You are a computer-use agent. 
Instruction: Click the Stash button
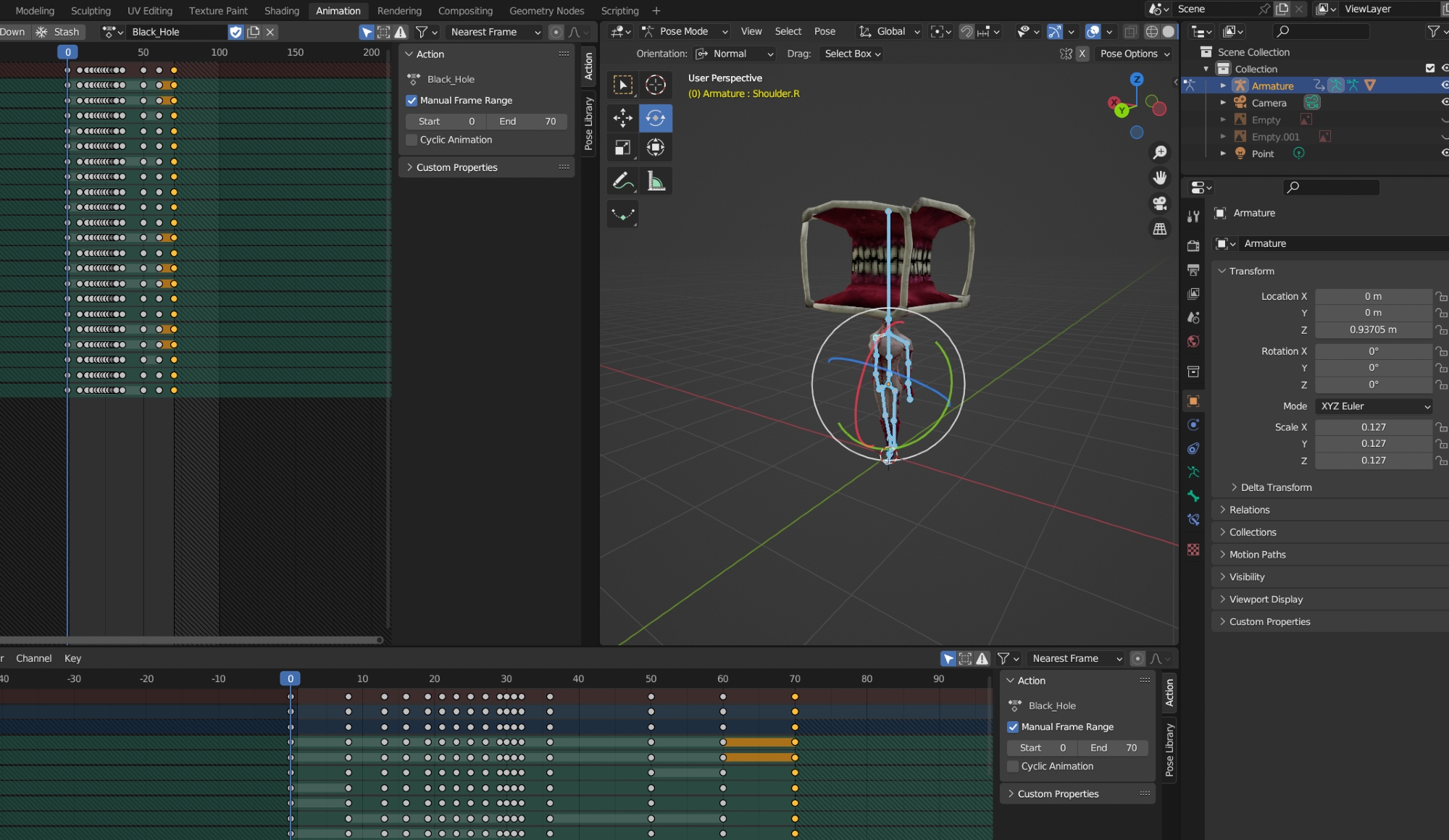pyautogui.click(x=59, y=32)
